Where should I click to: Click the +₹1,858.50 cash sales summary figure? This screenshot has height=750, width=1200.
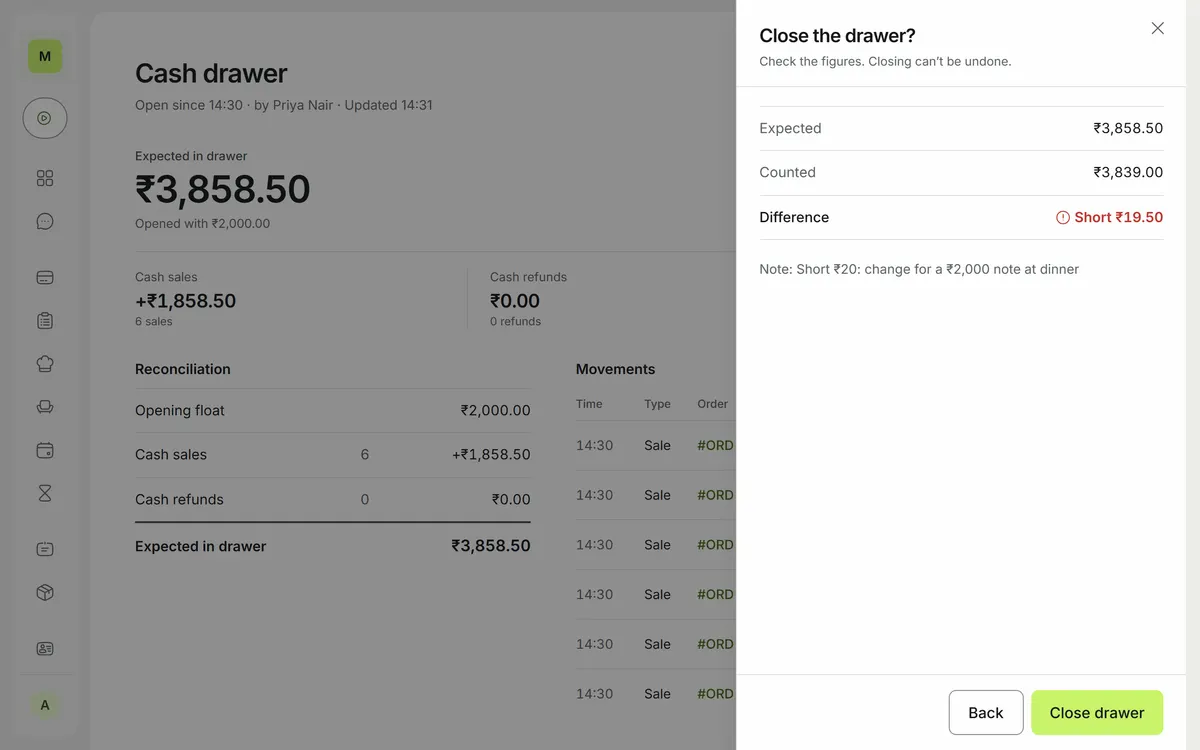pyautogui.click(x=185, y=301)
